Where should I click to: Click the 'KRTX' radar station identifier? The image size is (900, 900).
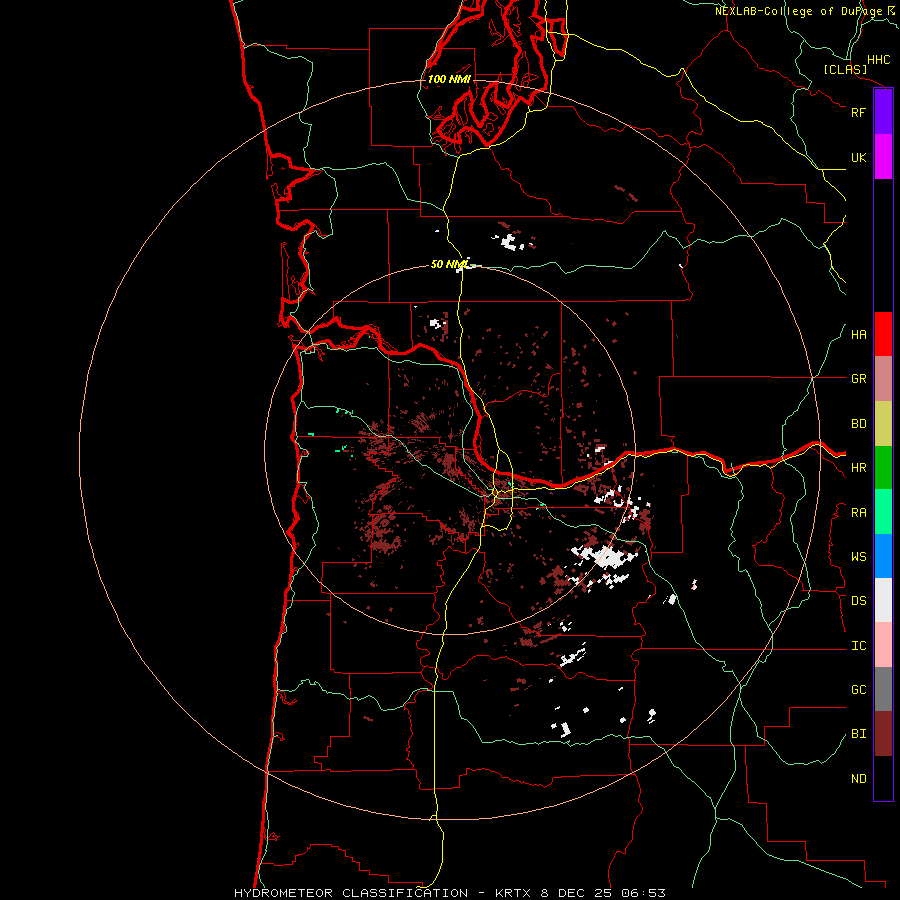(x=514, y=893)
